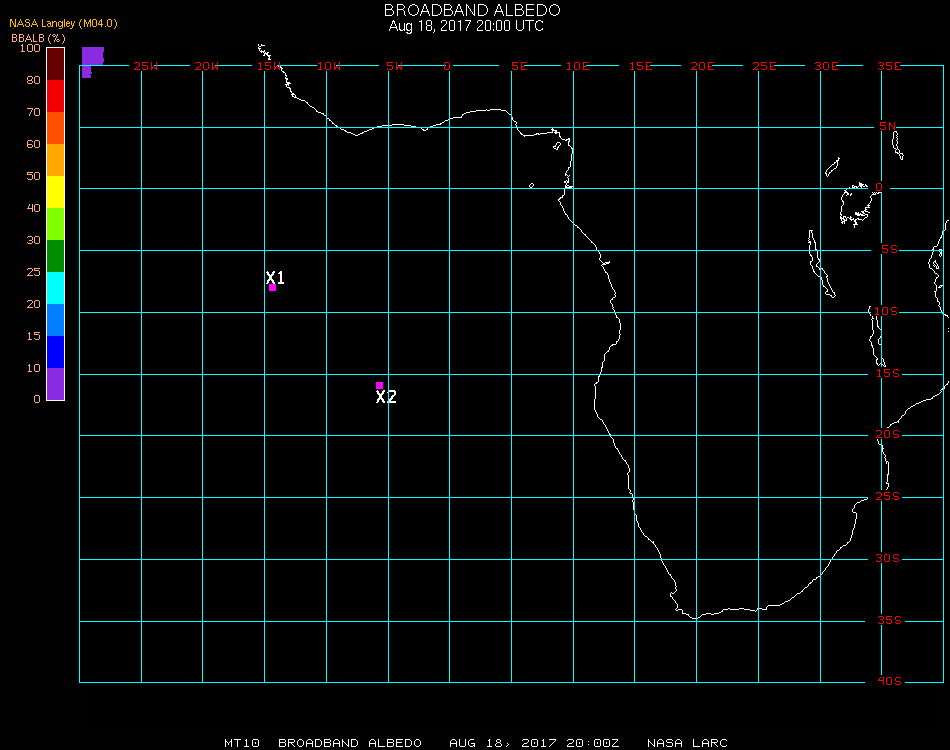Click the 'NASA Langley (M04.0)' label
The height and width of the screenshot is (750, 950).
coord(63,23)
